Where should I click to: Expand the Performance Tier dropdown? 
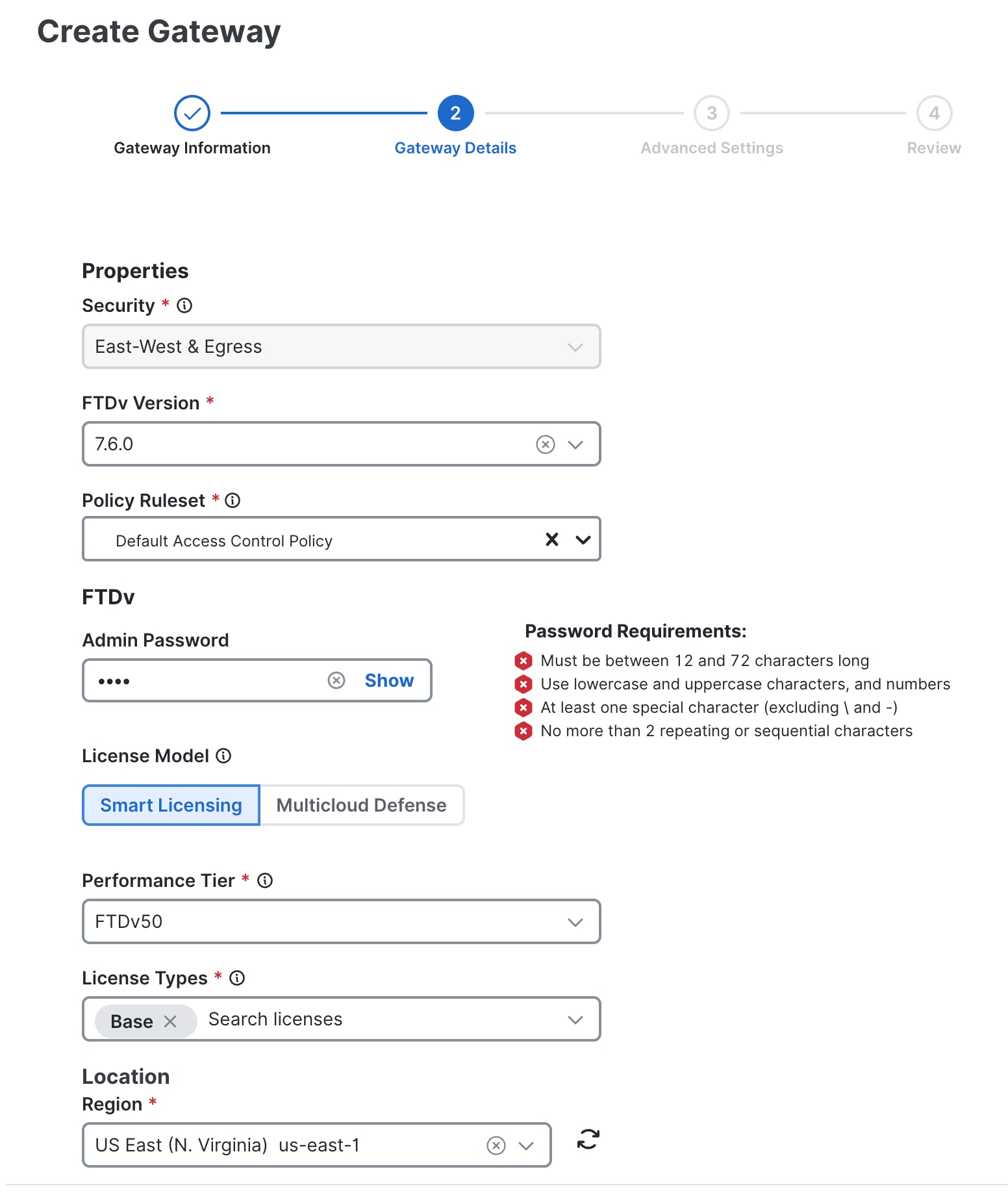574,921
